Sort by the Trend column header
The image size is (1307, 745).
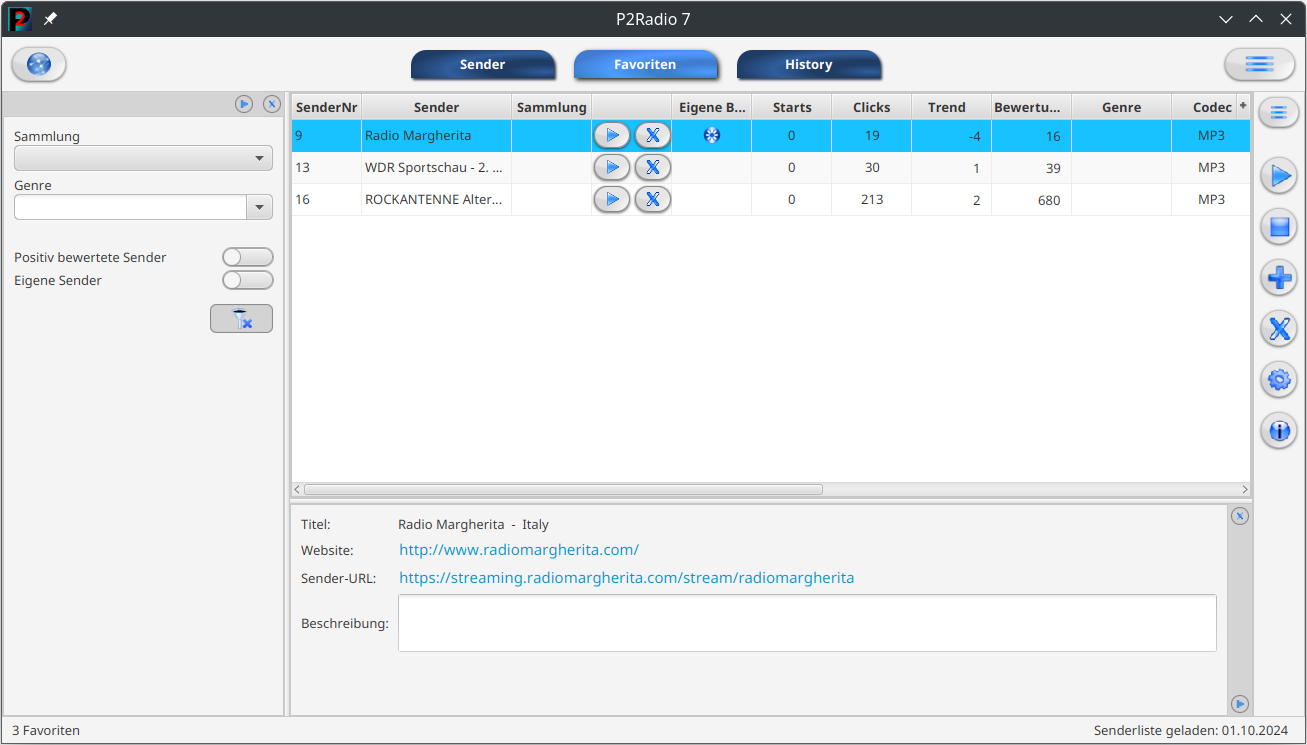947,107
